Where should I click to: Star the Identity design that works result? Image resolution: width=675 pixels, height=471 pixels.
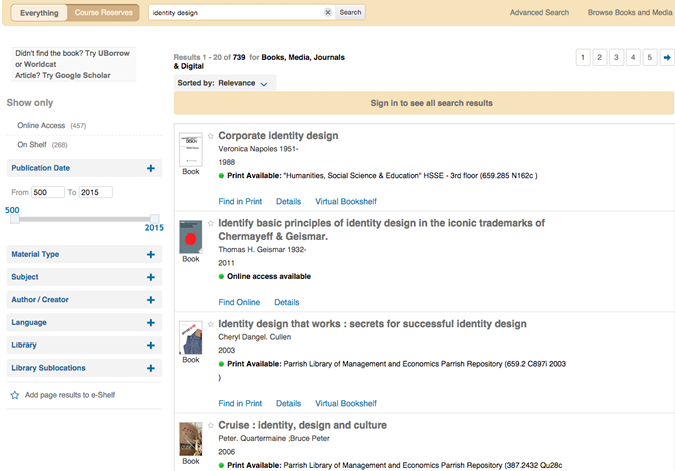pos(211,325)
